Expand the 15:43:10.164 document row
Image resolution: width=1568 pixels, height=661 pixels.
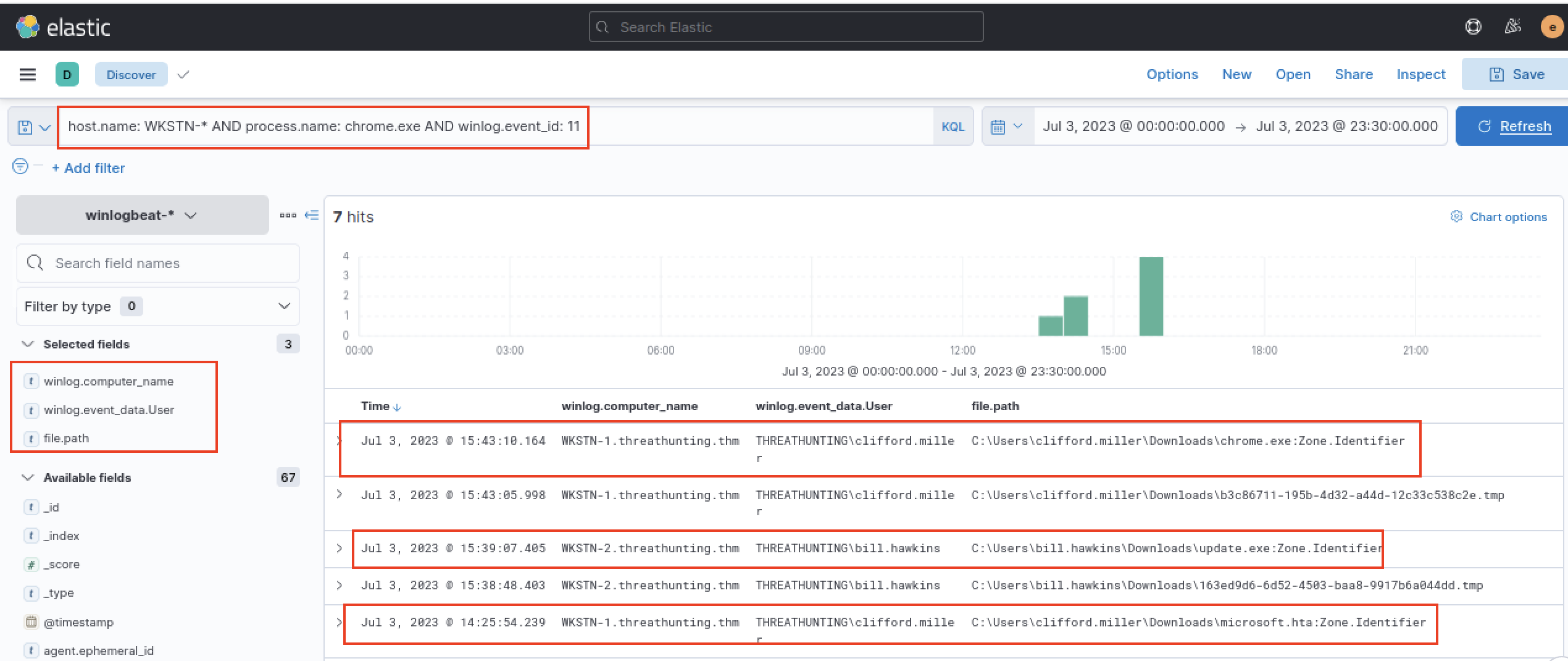(x=338, y=440)
